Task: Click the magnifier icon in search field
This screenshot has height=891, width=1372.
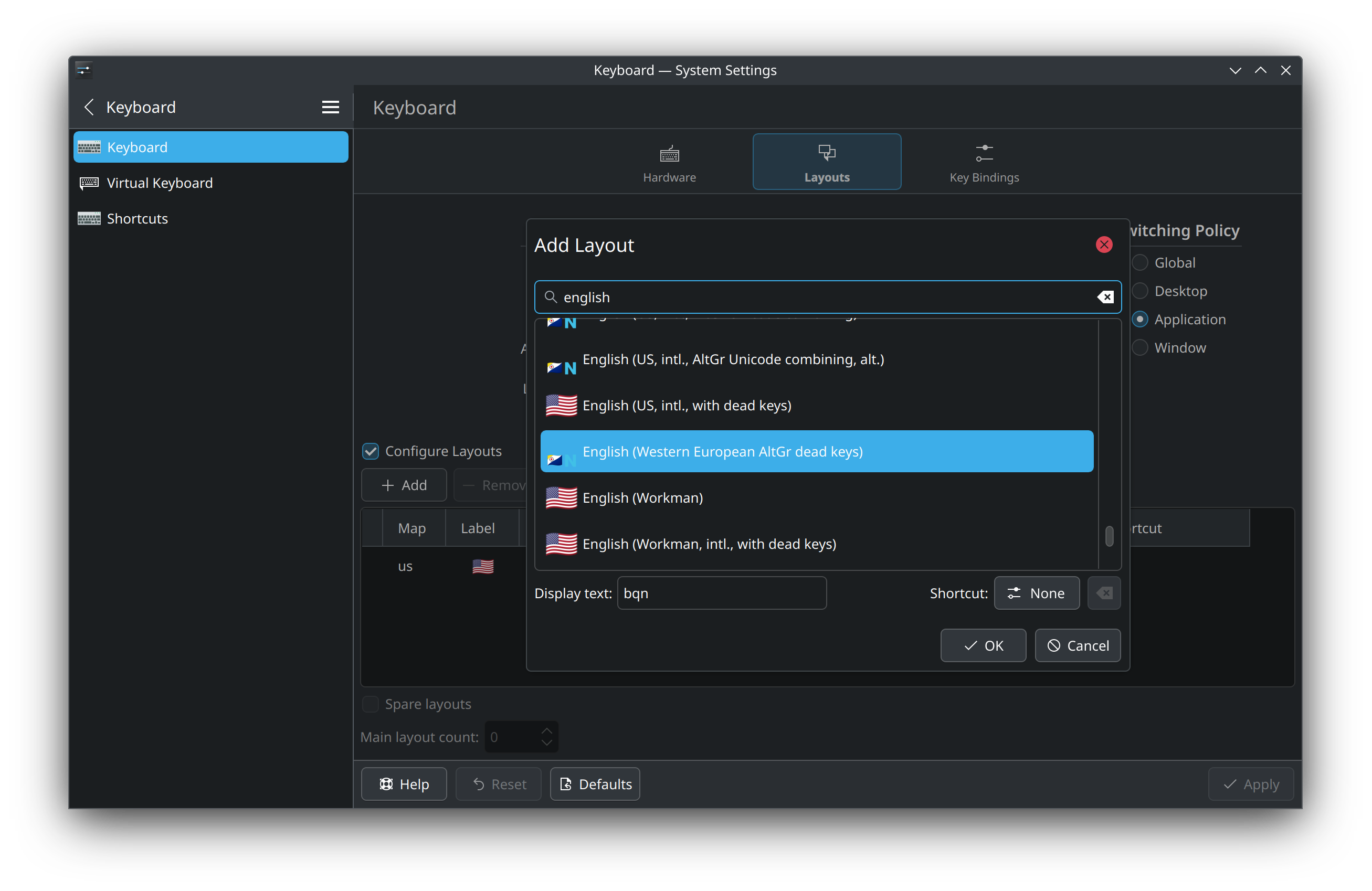Action: click(551, 297)
